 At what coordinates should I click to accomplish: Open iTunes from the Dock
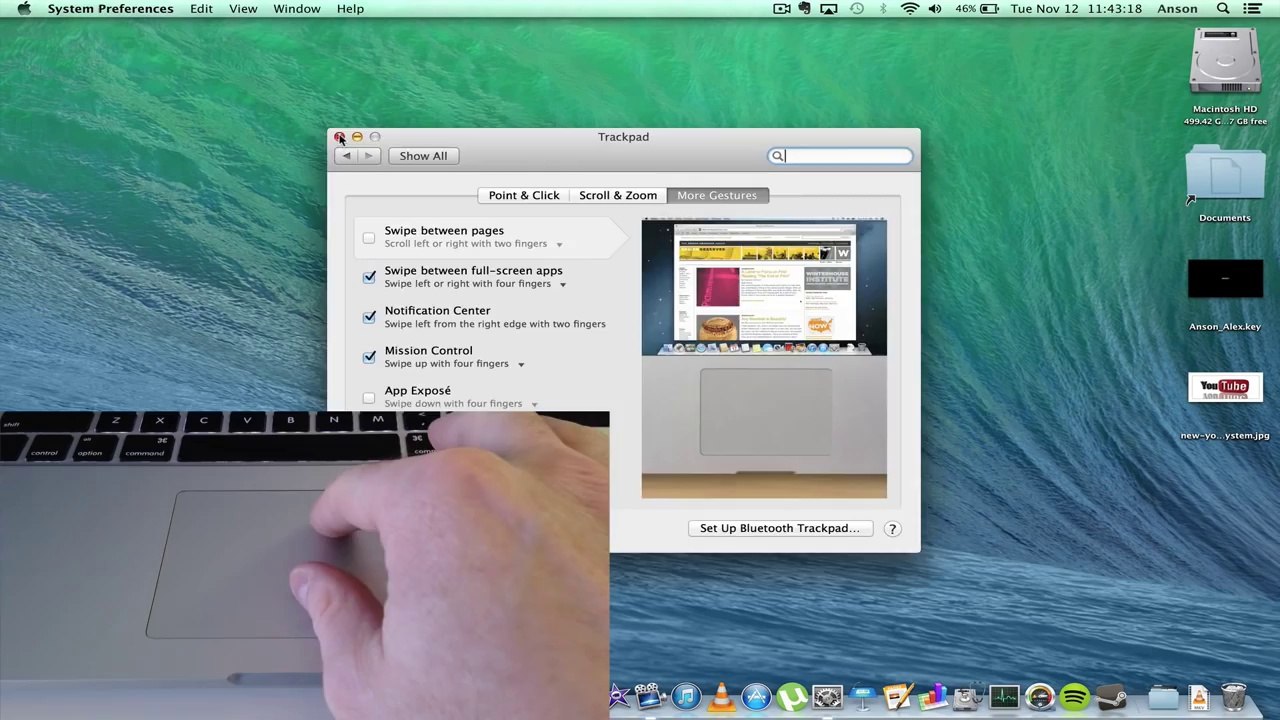(686, 696)
